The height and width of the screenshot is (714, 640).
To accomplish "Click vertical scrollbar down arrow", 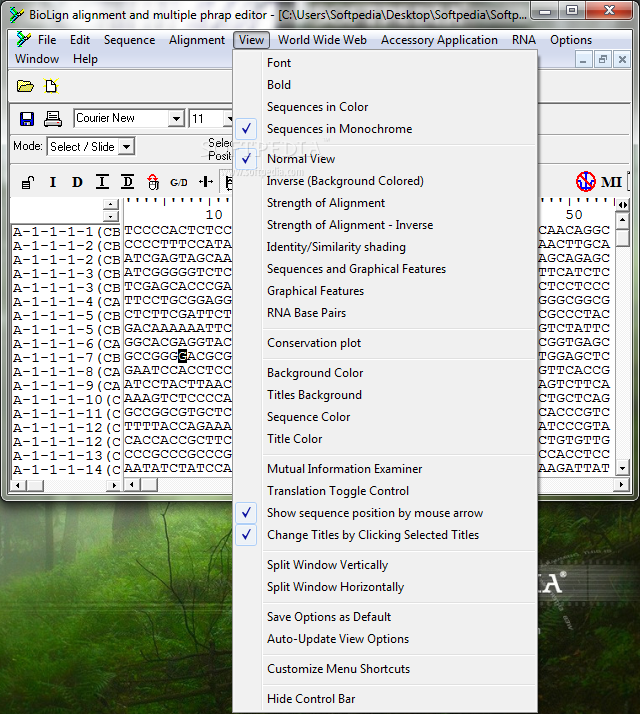I will point(622,468).
